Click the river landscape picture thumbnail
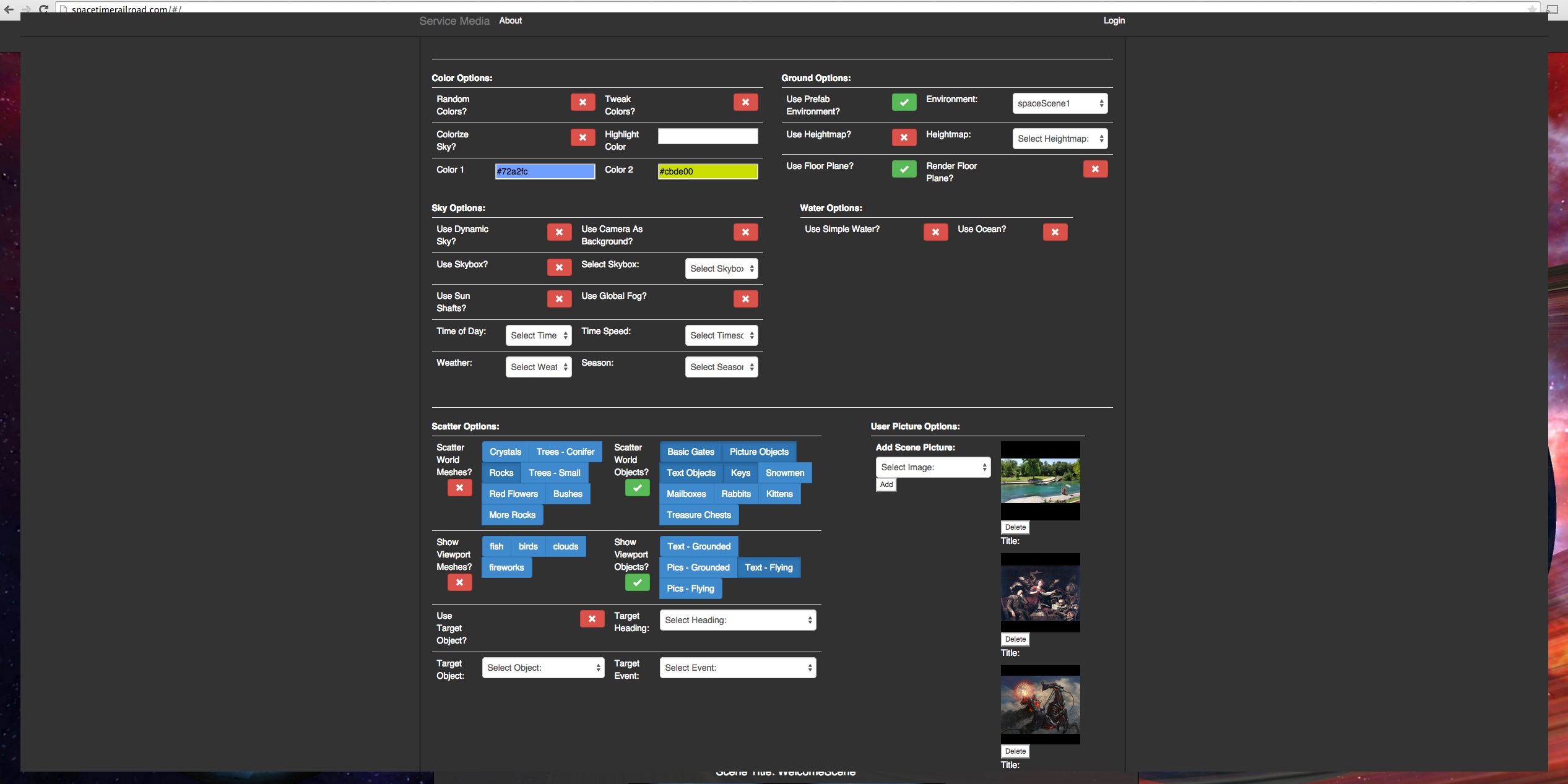This screenshot has width=1568, height=784. click(x=1040, y=481)
